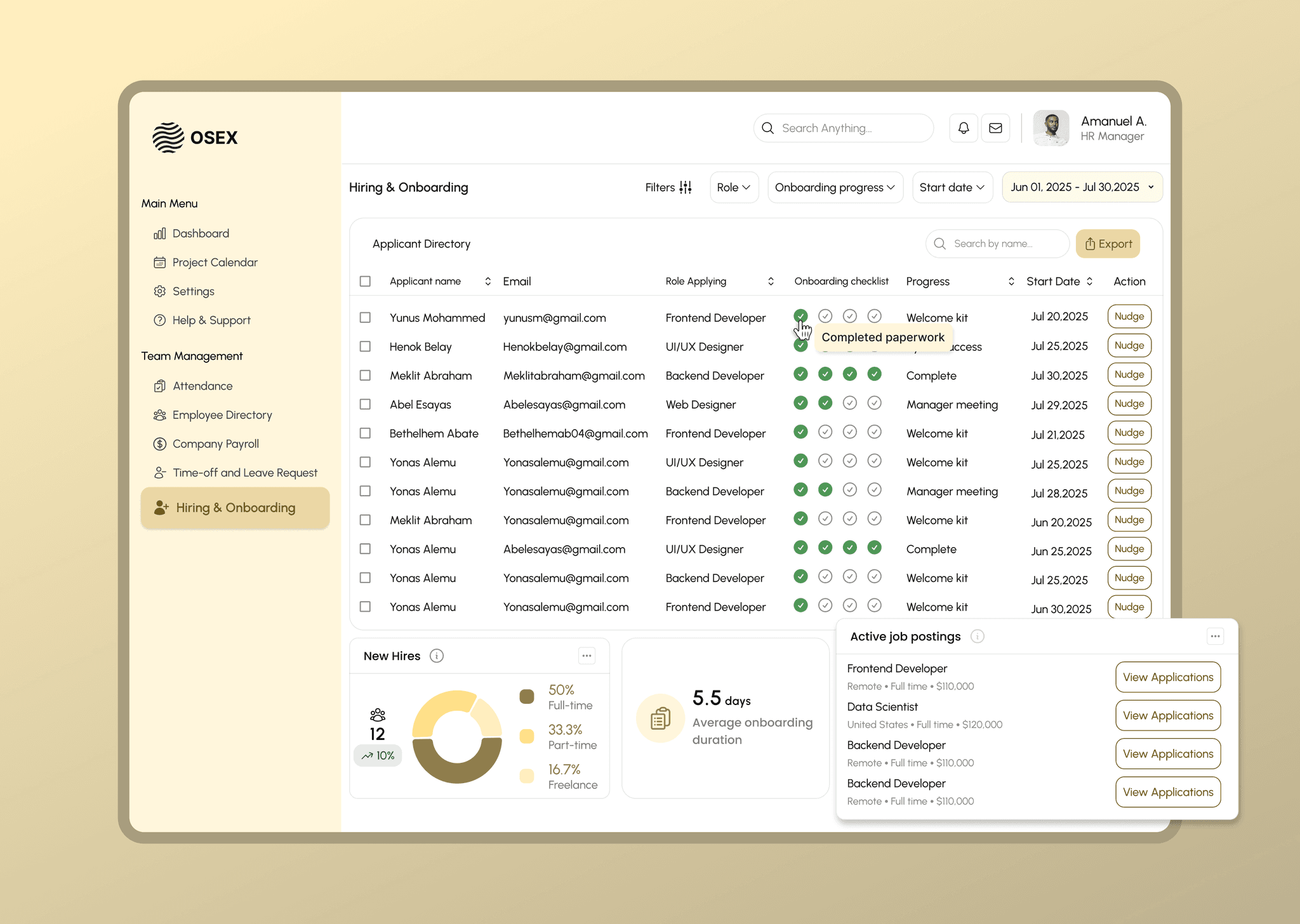This screenshot has height=924, width=1300.
Task: Open Company Payroll menu item
Action: pos(215,444)
